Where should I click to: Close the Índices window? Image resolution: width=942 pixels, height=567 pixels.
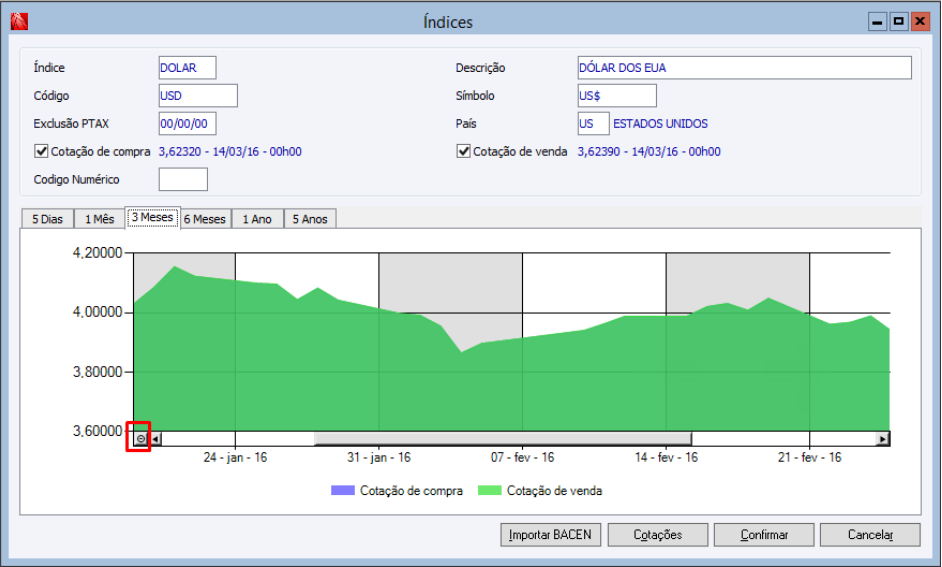pos(920,22)
